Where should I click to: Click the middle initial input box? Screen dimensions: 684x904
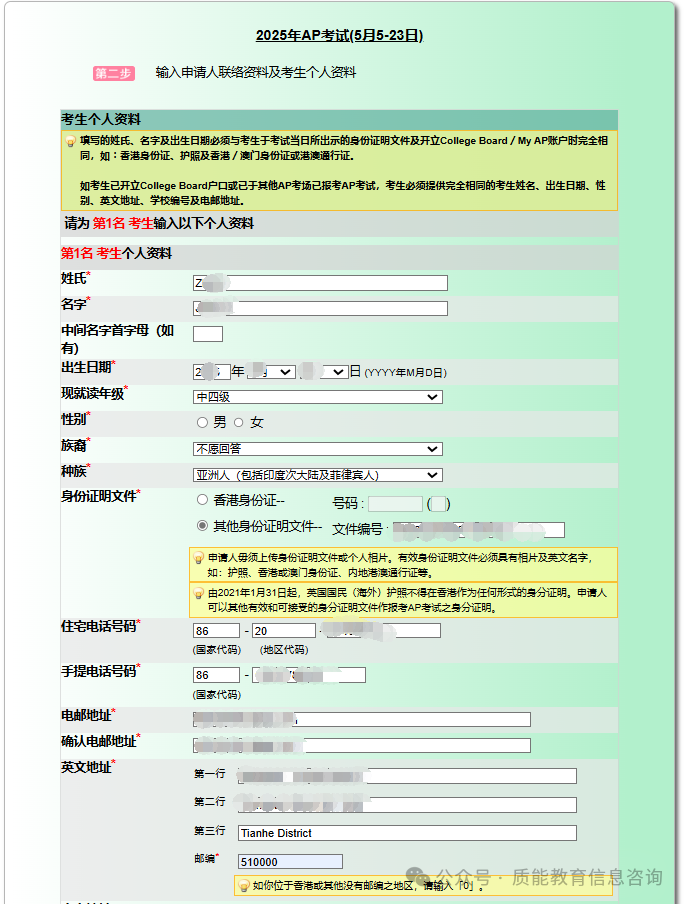pyautogui.click(x=208, y=334)
